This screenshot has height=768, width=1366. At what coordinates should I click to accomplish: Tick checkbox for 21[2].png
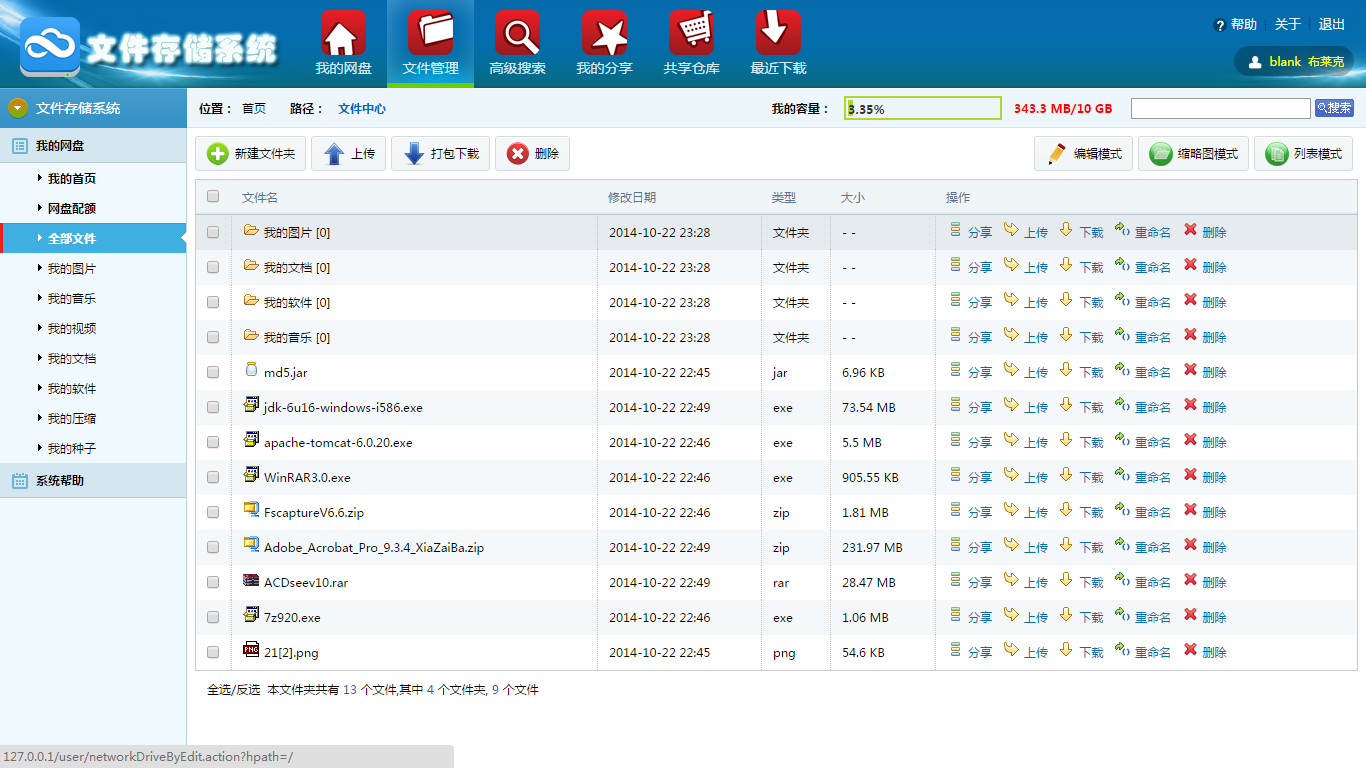pyautogui.click(x=213, y=652)
